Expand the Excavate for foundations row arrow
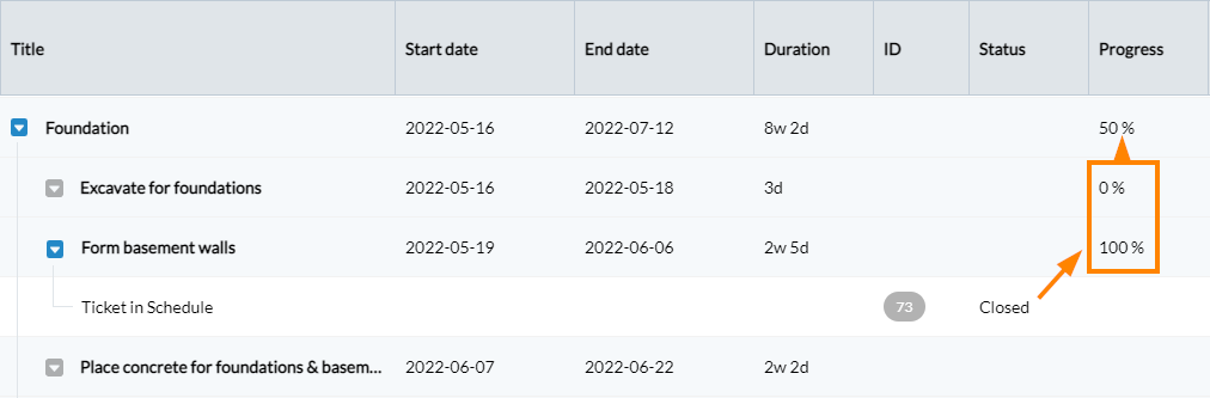1210x398 pixels. tap(55, 188)
